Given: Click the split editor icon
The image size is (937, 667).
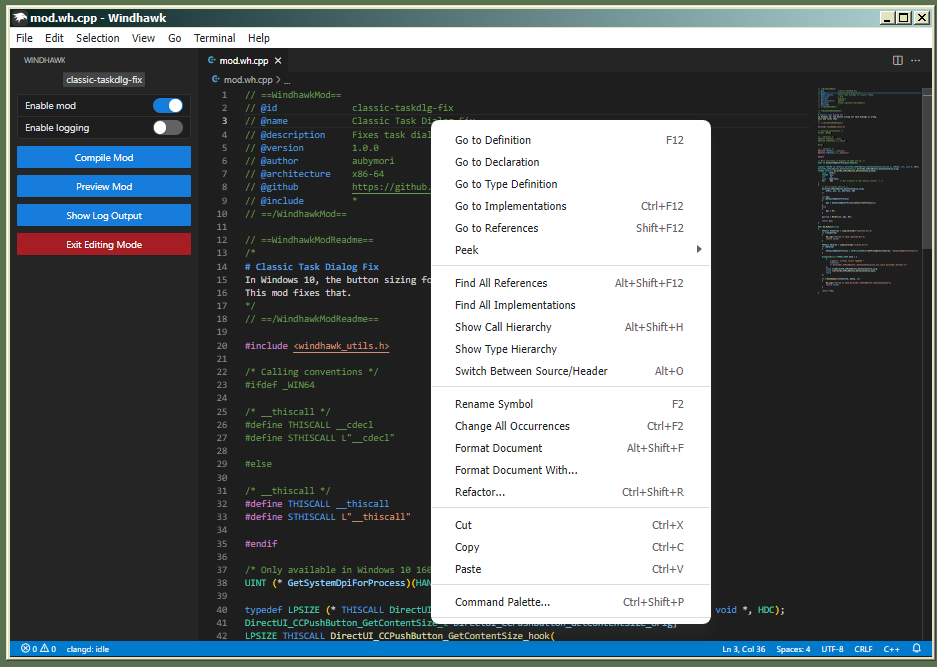Looking at the screenshot, I should point(897,60).
